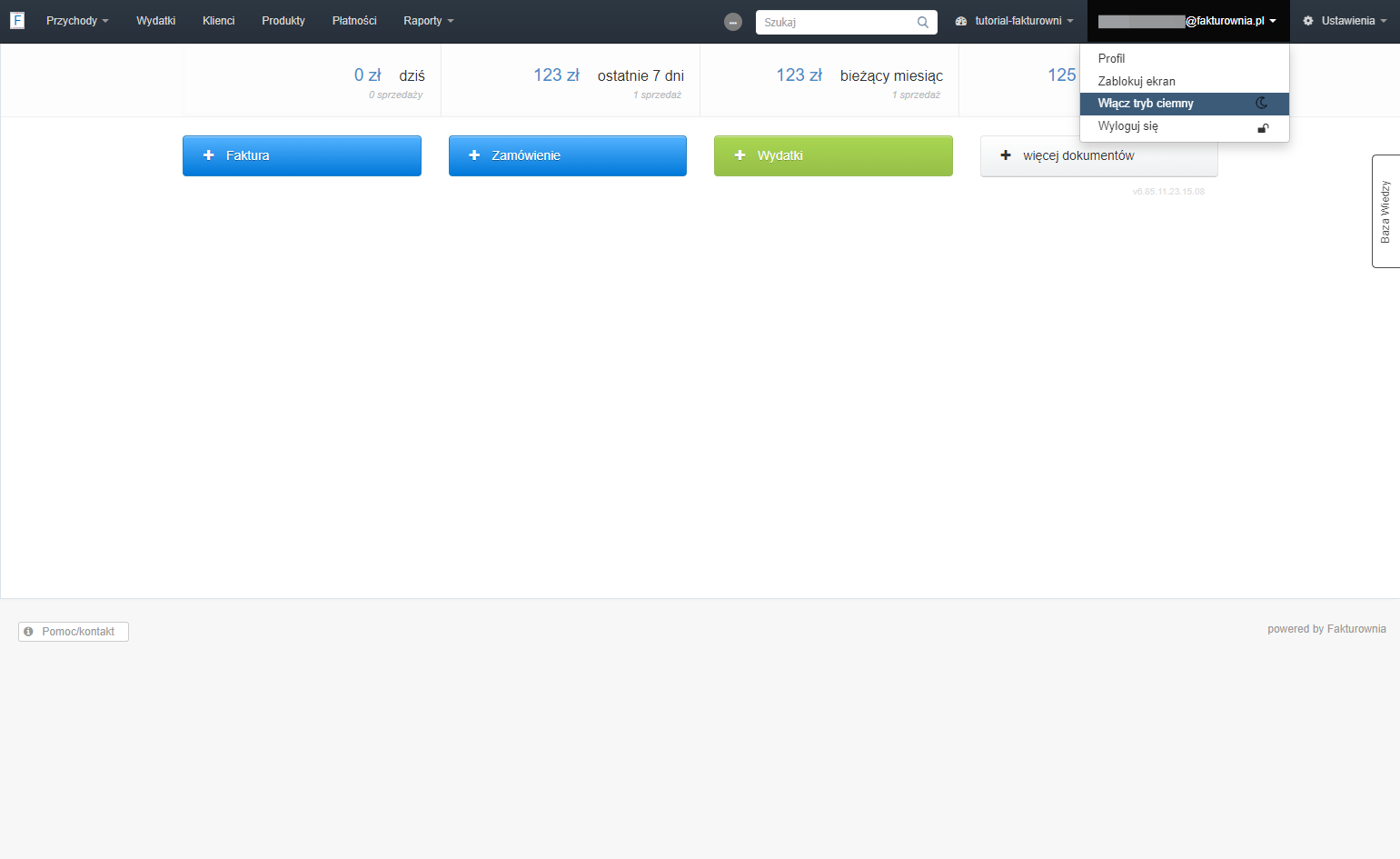Open Produkty in the top navigation
This screenshot has height=859, width=1400.
[x=283, y=21]
